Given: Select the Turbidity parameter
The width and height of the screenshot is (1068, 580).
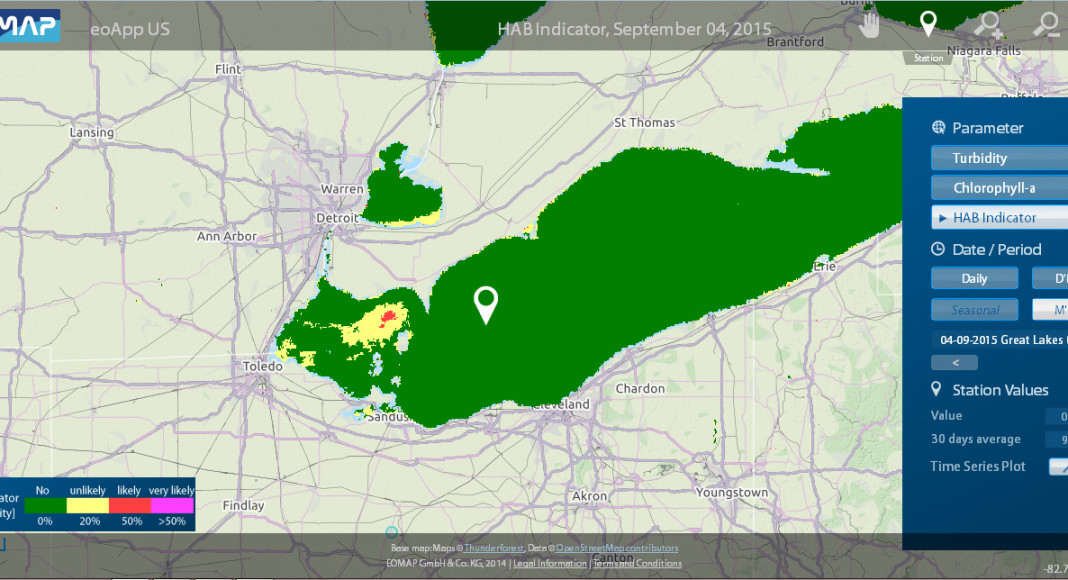Looking at the screenshot, I should click(998, 158).
